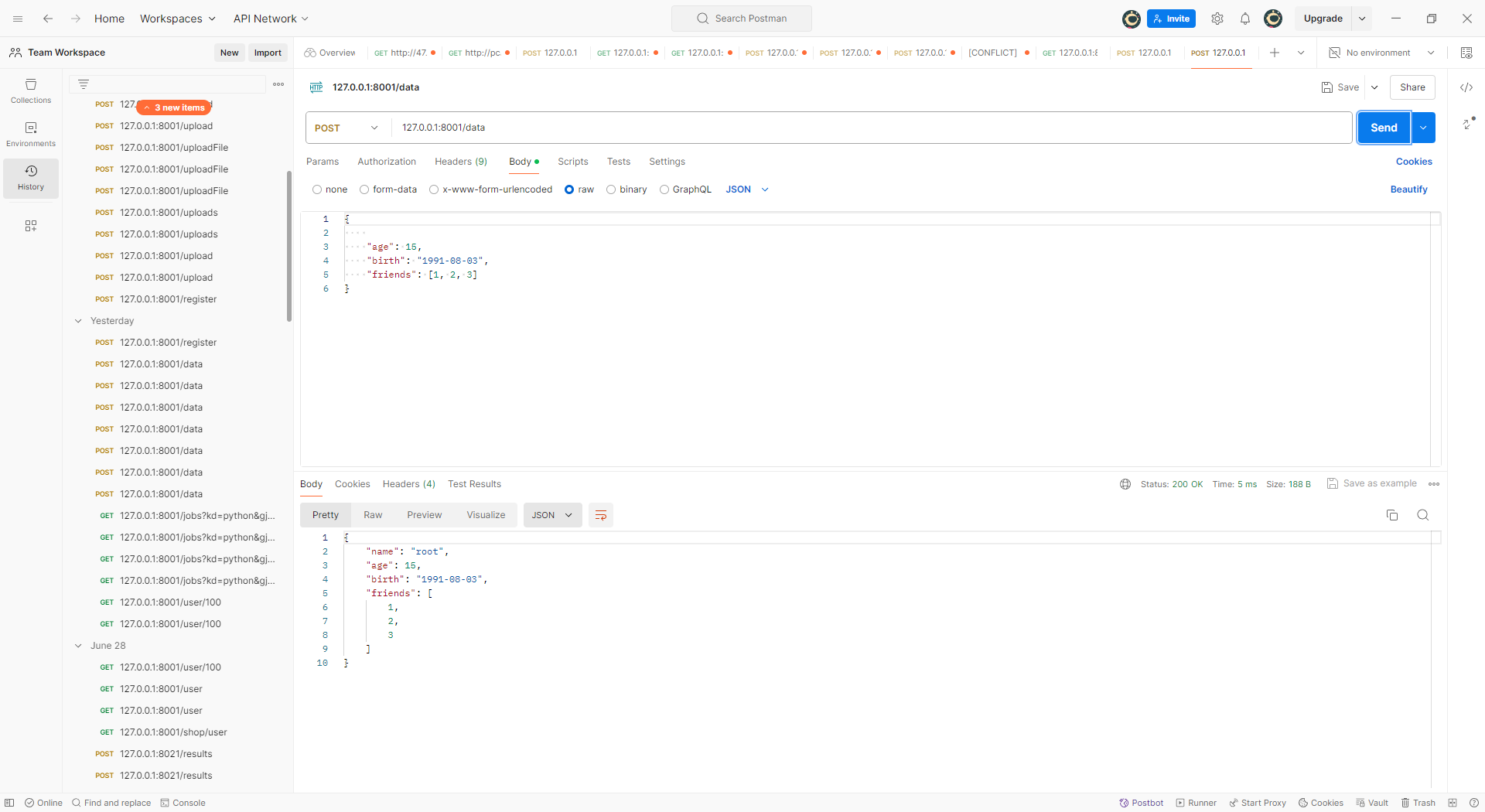Open the help question mark icon
Viewport: 1485px width, 812px height.
(x=1473, y=803)
